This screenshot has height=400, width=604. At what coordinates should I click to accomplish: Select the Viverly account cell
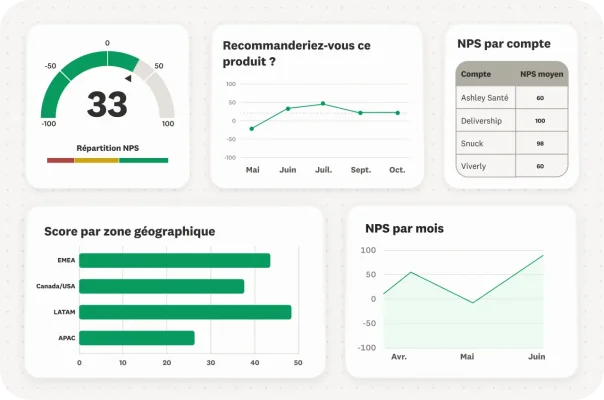click(x=486, y=166)
